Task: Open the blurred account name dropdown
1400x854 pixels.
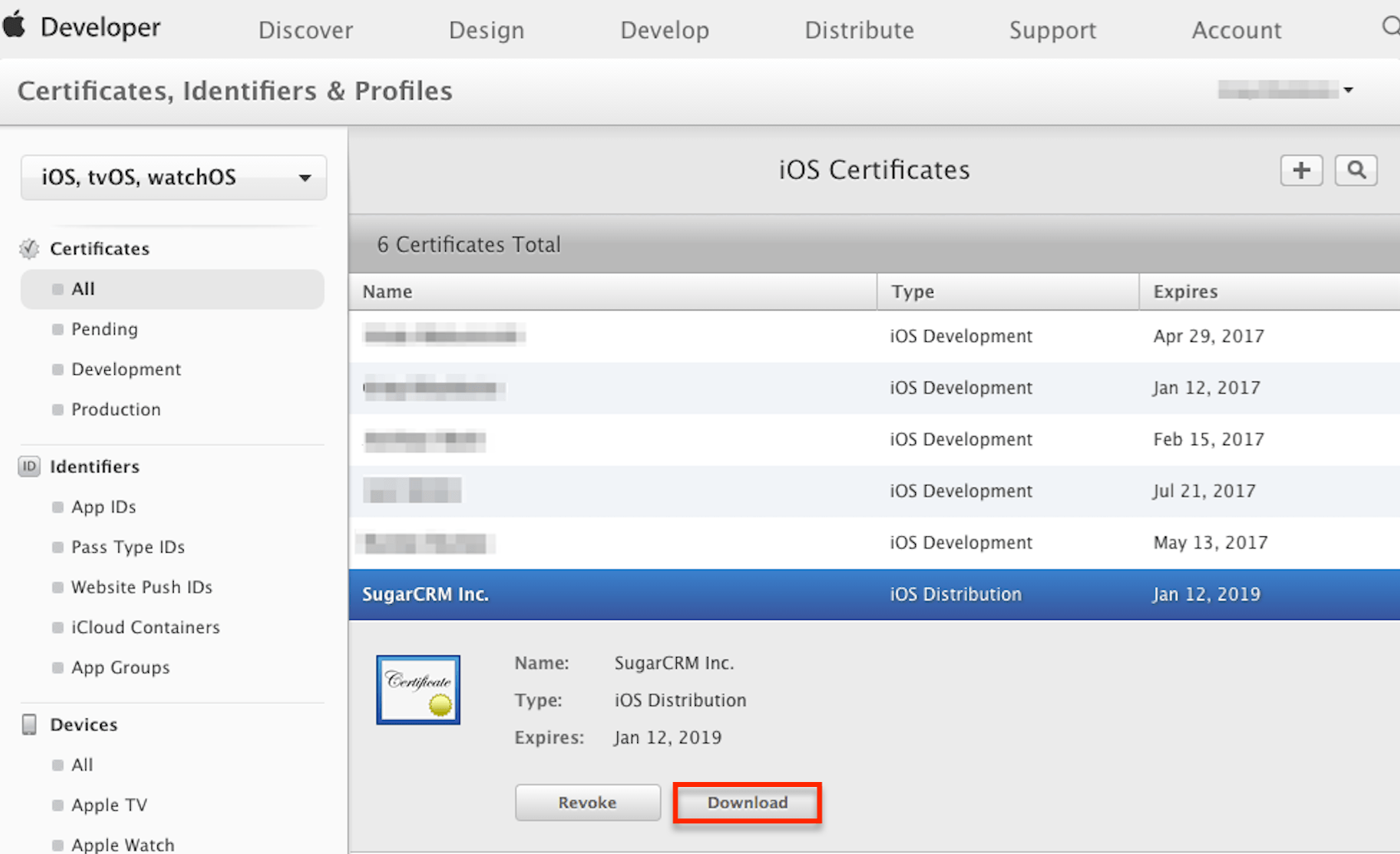Action: coord(1285,89)
